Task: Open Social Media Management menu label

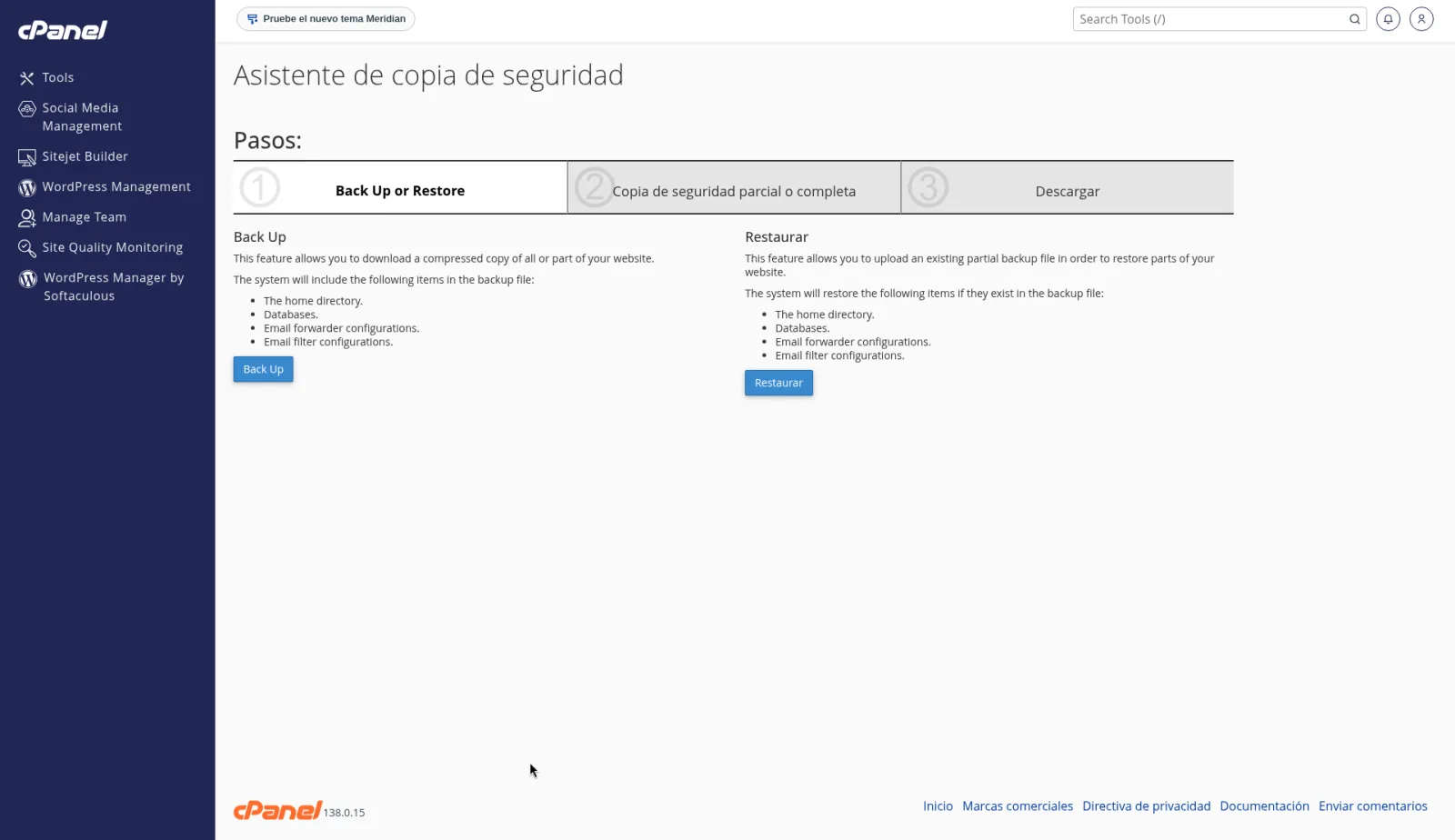Action: point(82,117)
